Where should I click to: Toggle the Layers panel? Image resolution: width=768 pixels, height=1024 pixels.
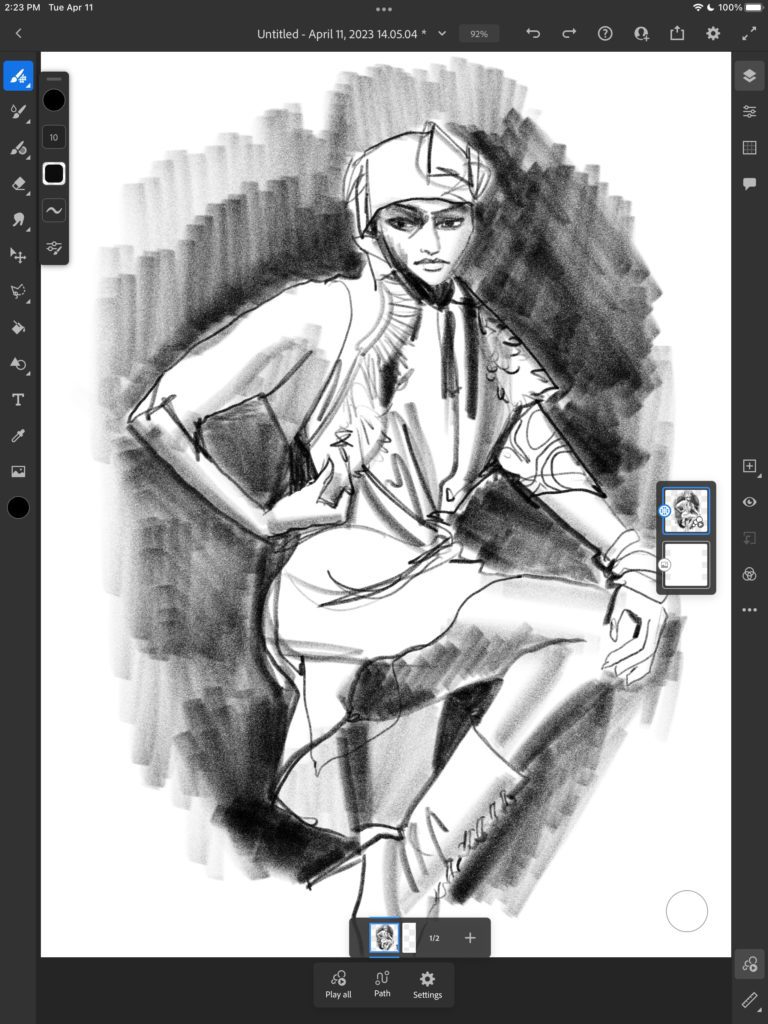(749, 76)
